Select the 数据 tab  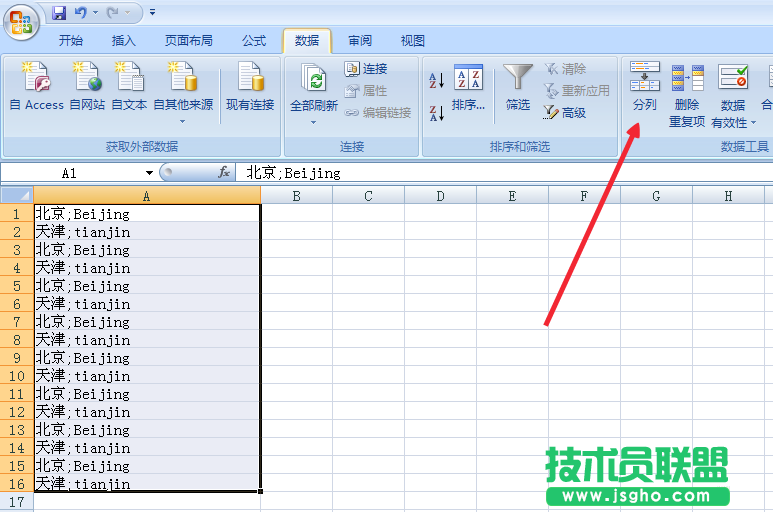[307, 41]
